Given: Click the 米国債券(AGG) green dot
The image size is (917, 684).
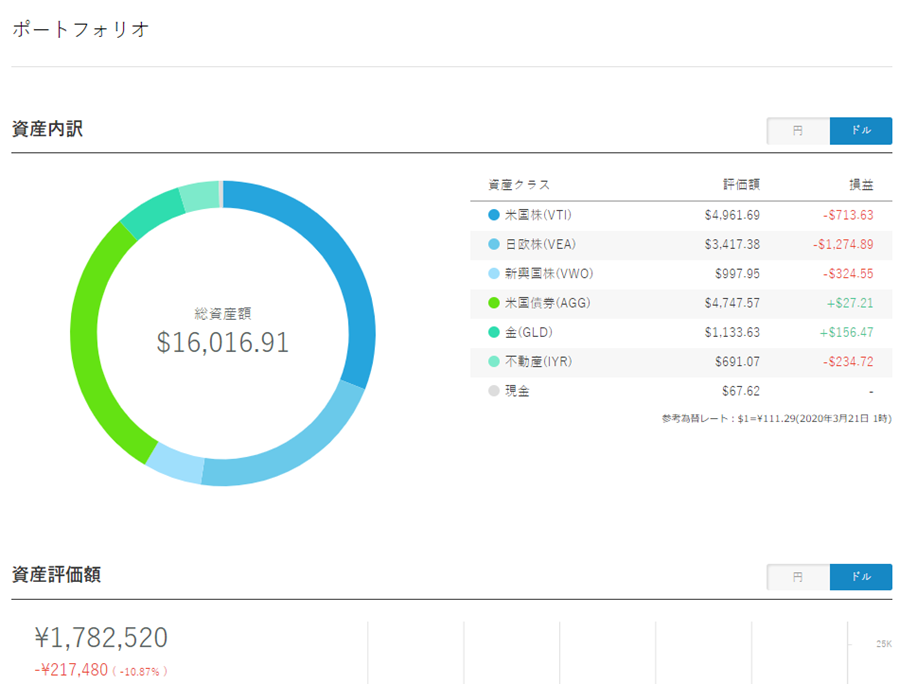Looking at the screenshot, I should click(x=494, y=303).
